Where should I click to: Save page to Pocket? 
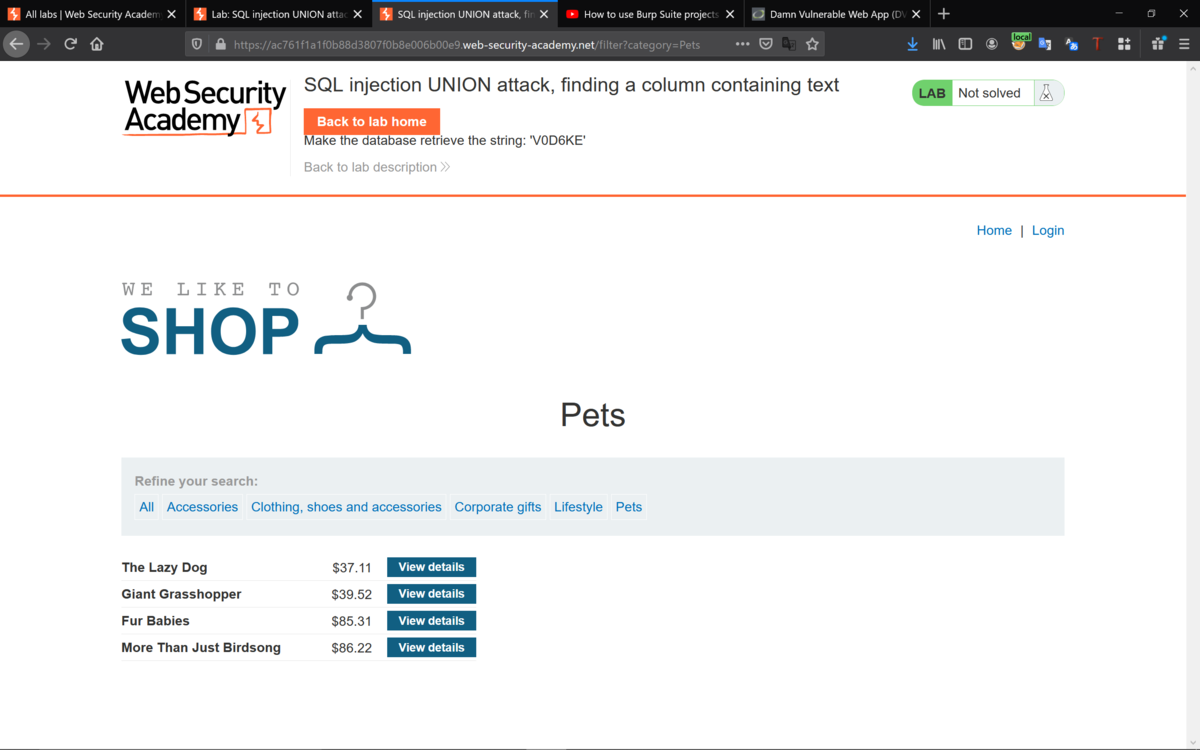(x=766, y=44)
